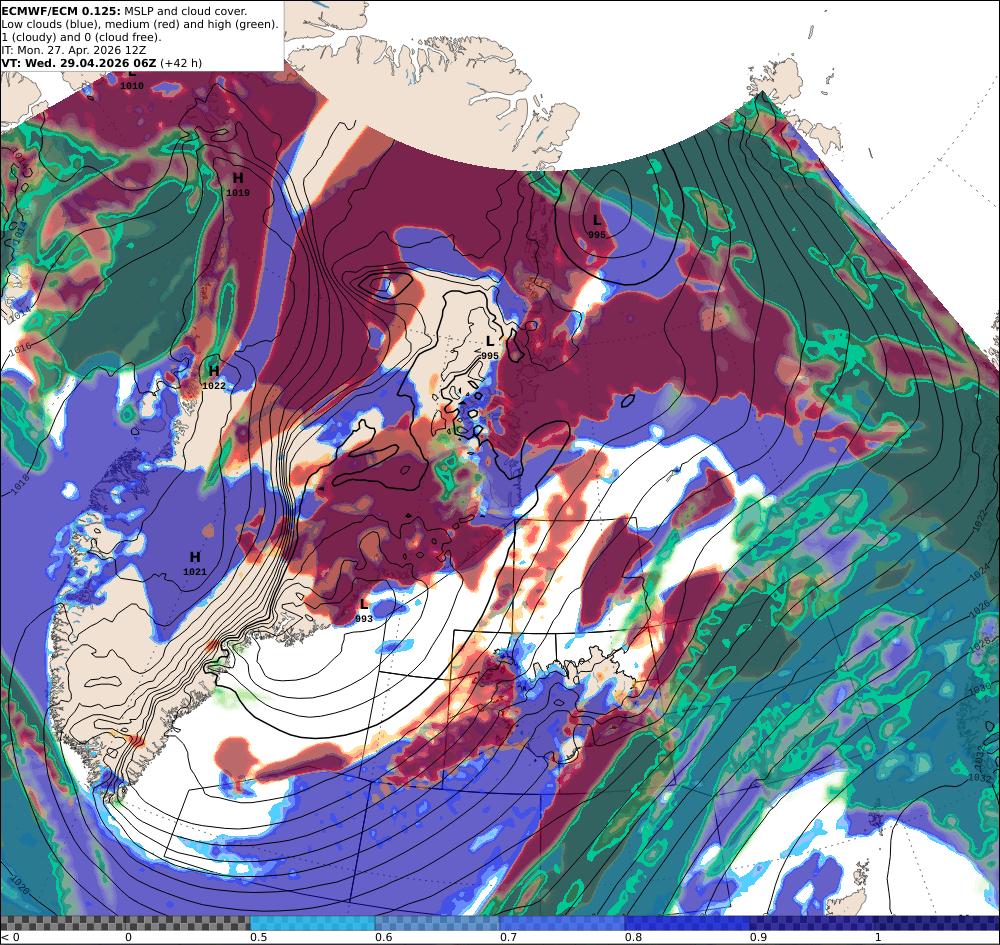
Task: Click the '1 (cloudy) and 0 (cloud free)' line
Action: click(x=82, y=37)
